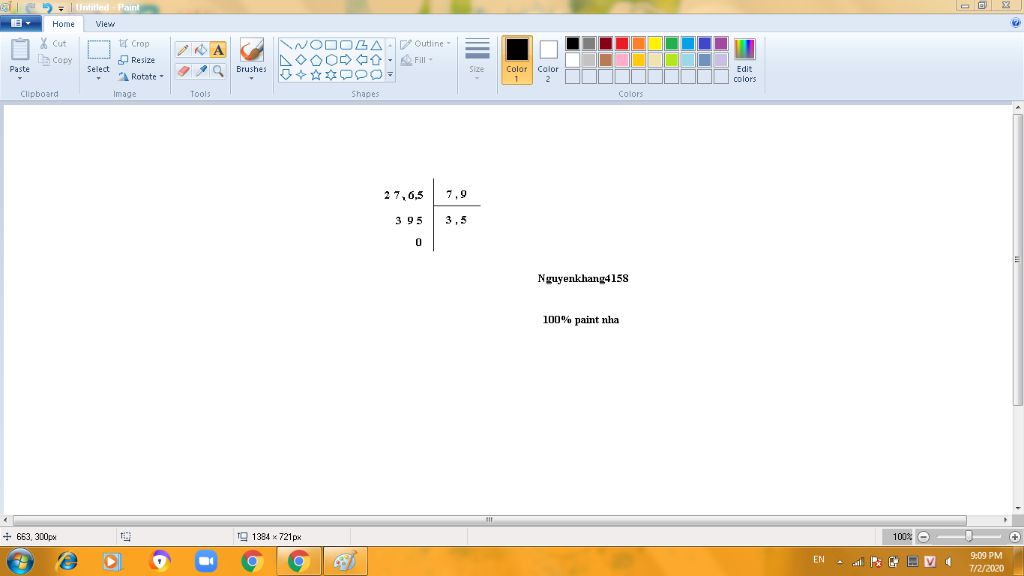Select the Color picker eyedropper tool
This screenshot has height=576, width=1024.
pos(200,71)
